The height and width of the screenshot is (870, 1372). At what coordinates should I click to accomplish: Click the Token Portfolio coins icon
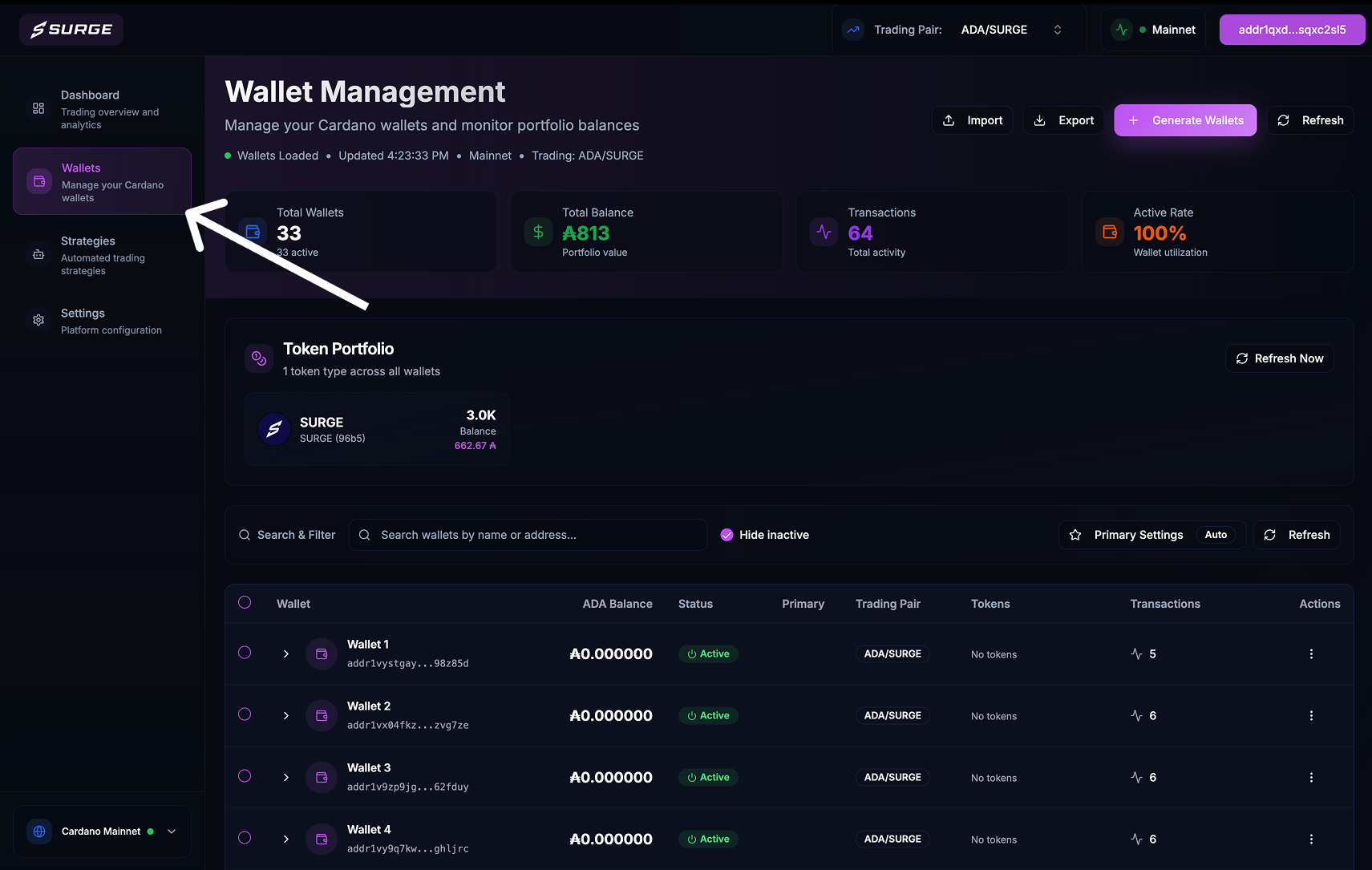point(259,358)
